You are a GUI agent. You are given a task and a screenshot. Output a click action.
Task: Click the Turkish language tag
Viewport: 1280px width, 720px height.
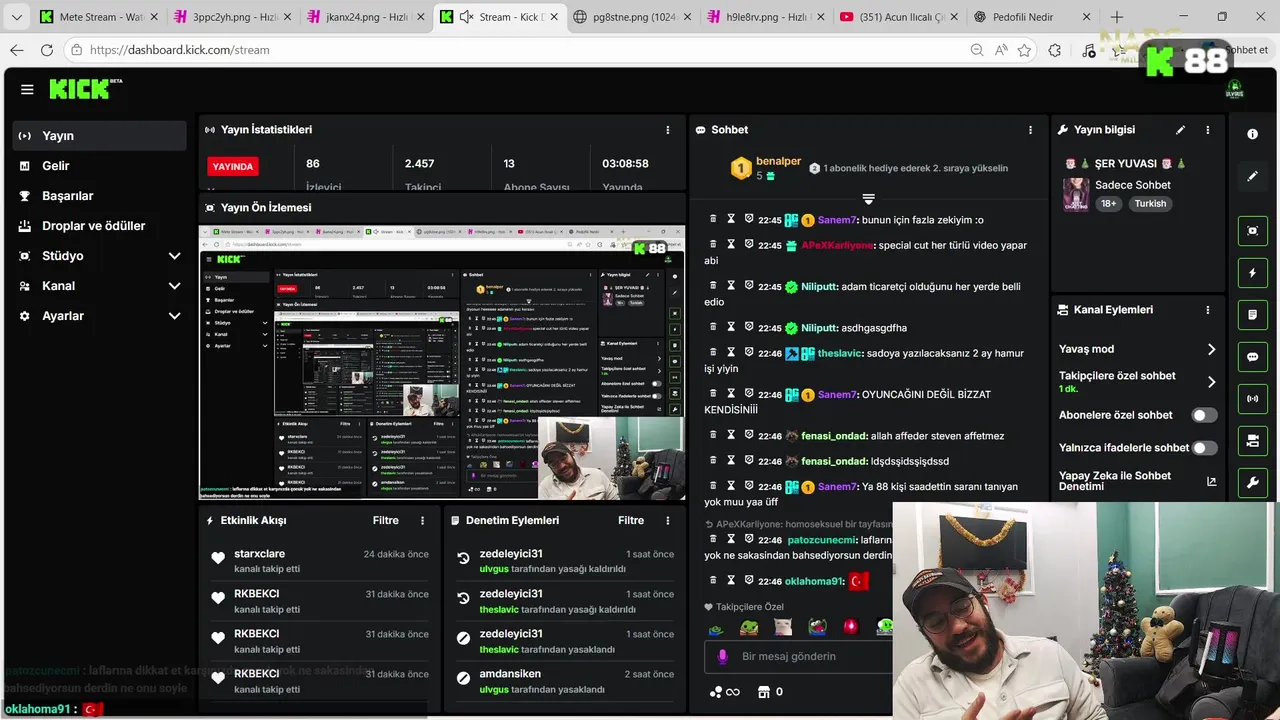[x=1150, y=203]
